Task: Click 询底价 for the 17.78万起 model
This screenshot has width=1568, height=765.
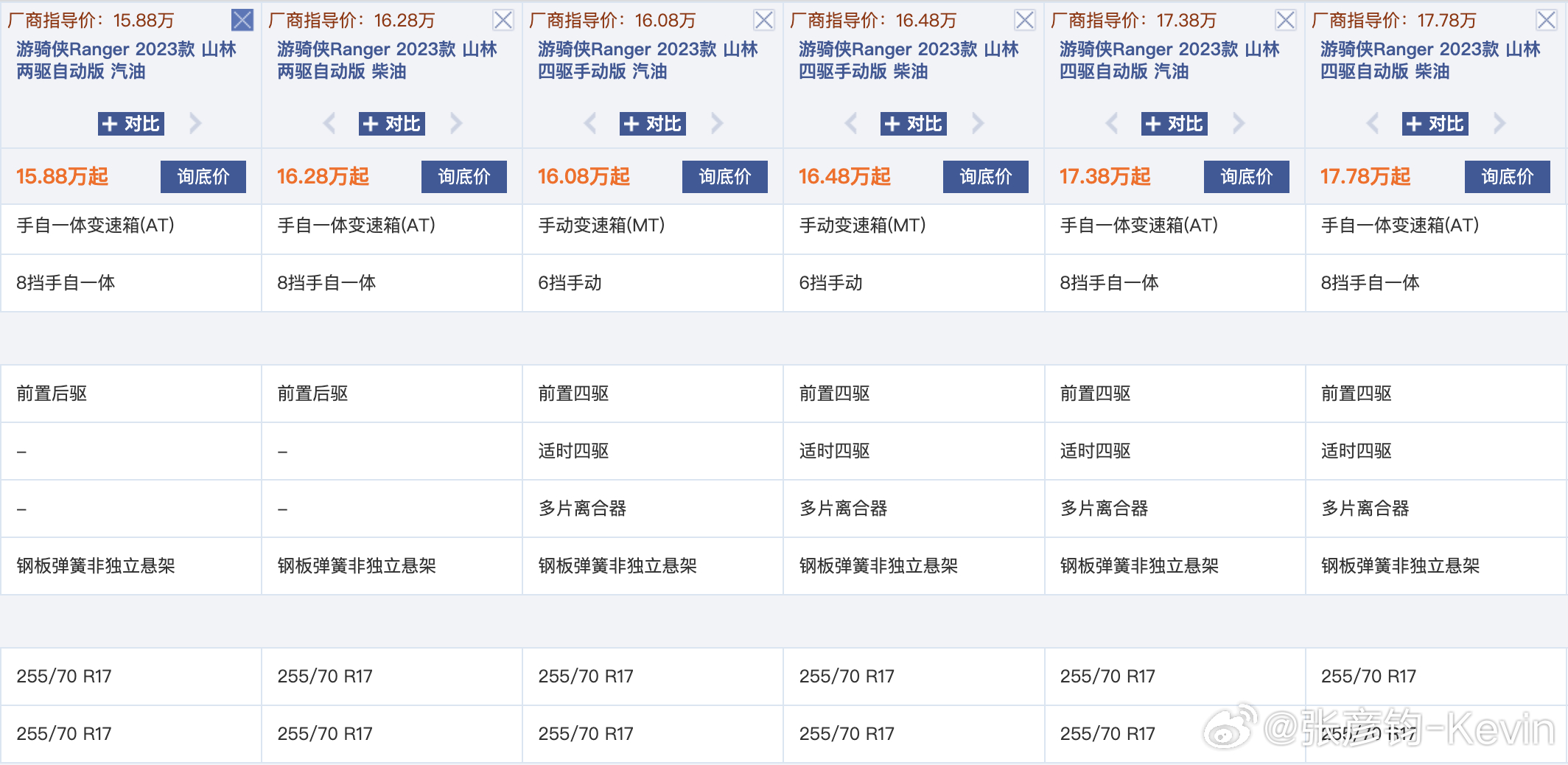Action: click(1508, 177)
